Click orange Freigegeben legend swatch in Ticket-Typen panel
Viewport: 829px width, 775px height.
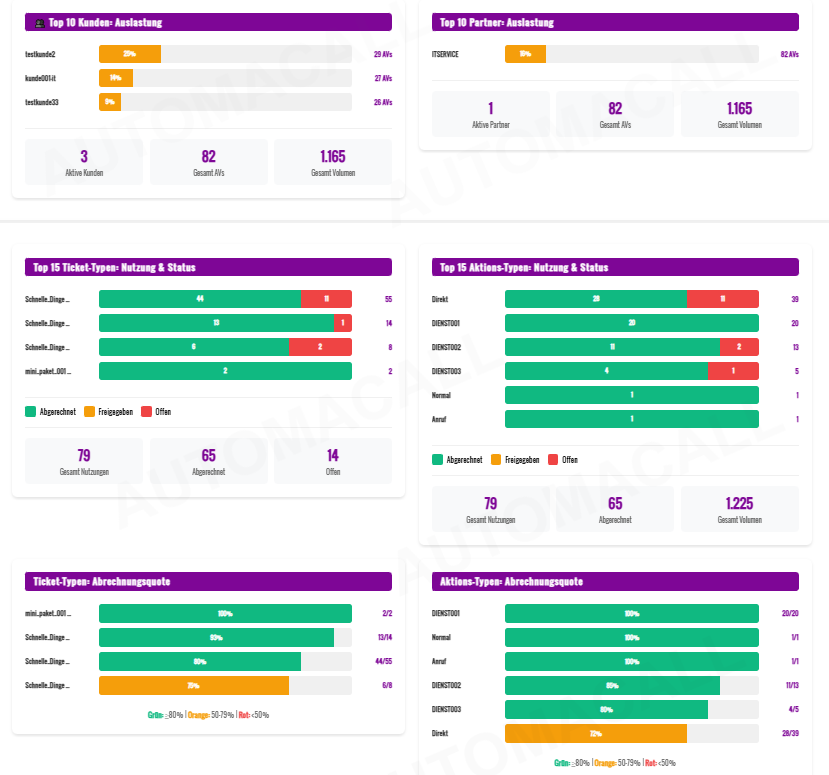point(89,411)
